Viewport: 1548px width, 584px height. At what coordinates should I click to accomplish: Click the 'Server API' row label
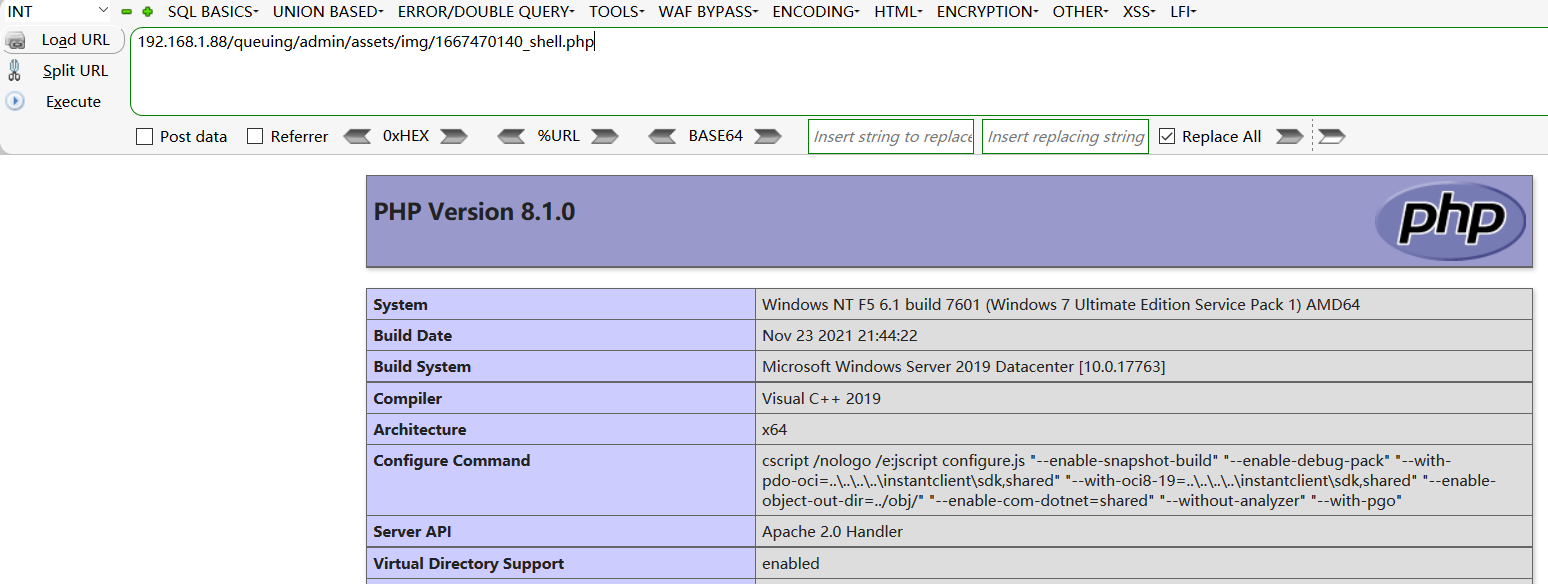click(412, 532)
